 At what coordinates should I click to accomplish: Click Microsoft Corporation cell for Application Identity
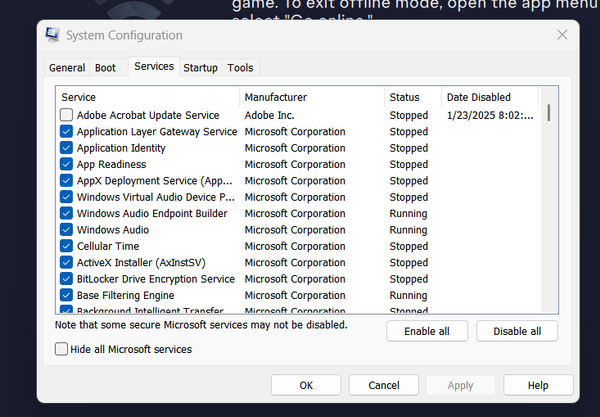tap(295, 148)
